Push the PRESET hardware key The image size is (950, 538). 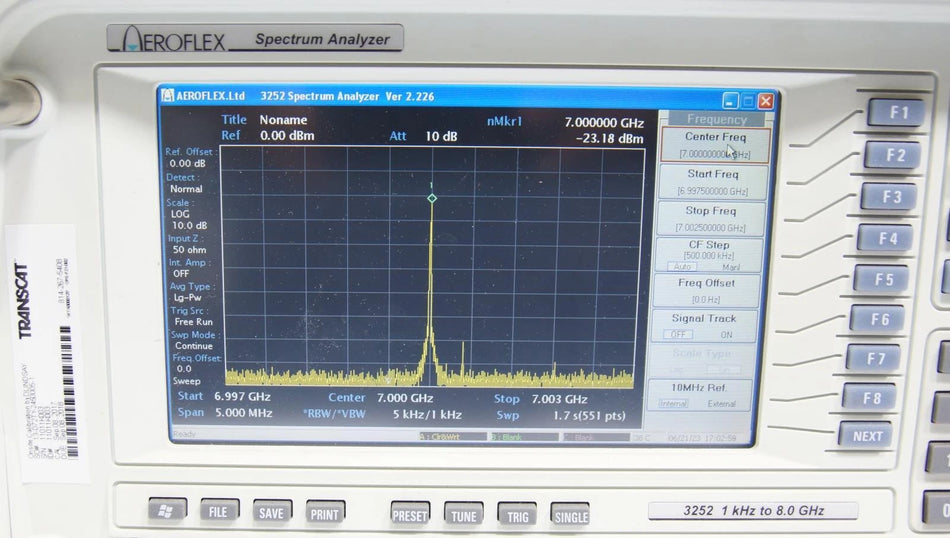point(410,514)
